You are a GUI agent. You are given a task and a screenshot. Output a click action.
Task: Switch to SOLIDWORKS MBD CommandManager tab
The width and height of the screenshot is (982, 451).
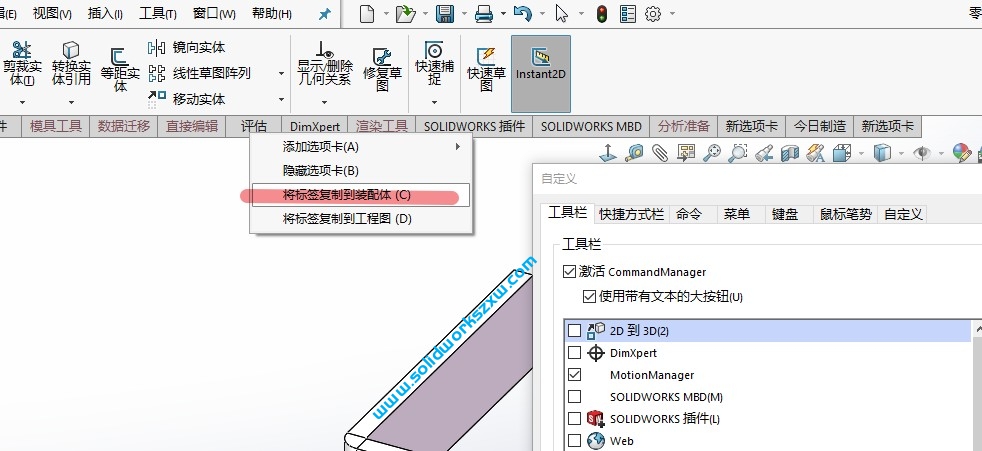pyautogui.click(x=591, y=126)
